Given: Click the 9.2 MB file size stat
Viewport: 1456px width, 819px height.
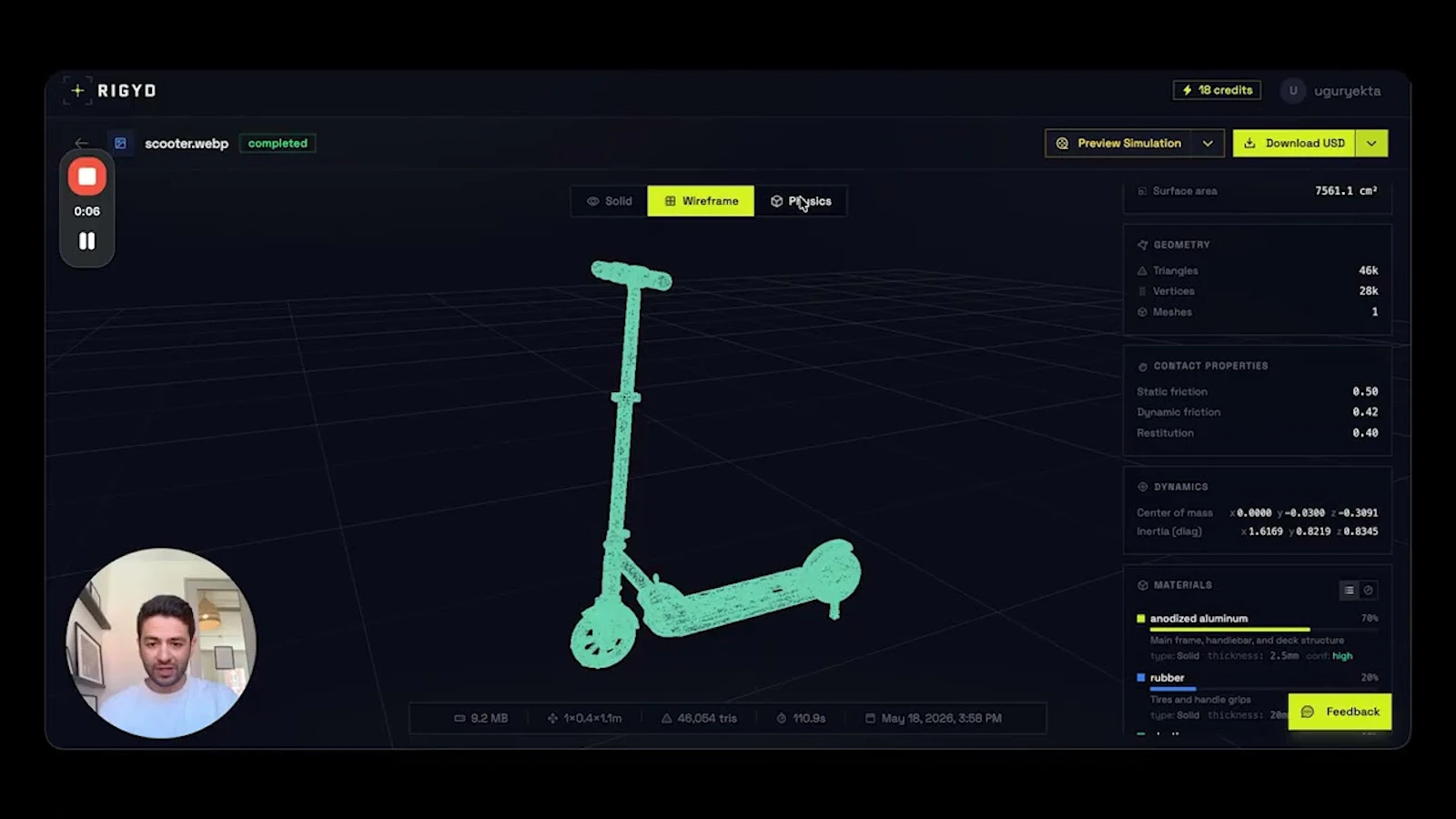Looking at the screenshot, I should click(x=480, y=718).
